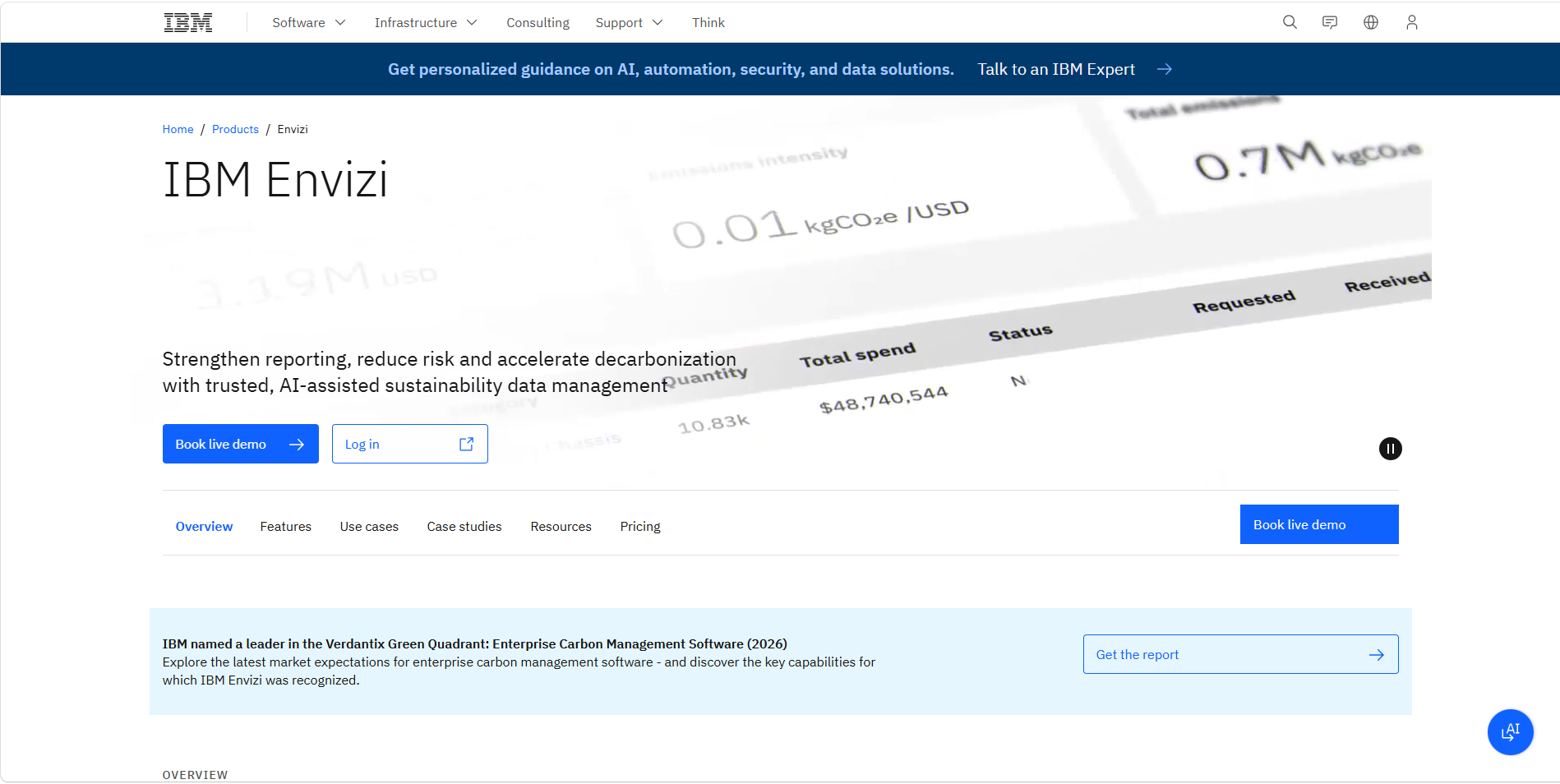Expand the Infrastructure dropdown chevron
This screenshot has height=784, width=1560.
click(472, 23)
